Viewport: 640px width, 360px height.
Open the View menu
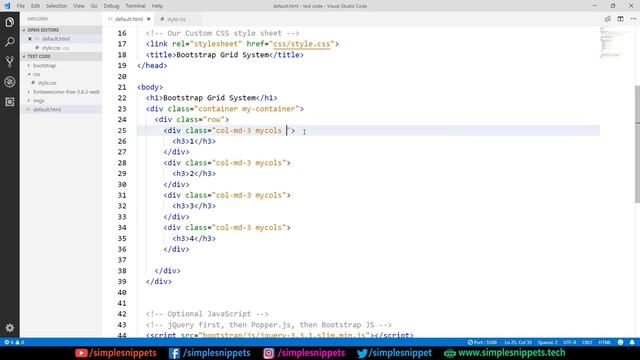[79, 6]
